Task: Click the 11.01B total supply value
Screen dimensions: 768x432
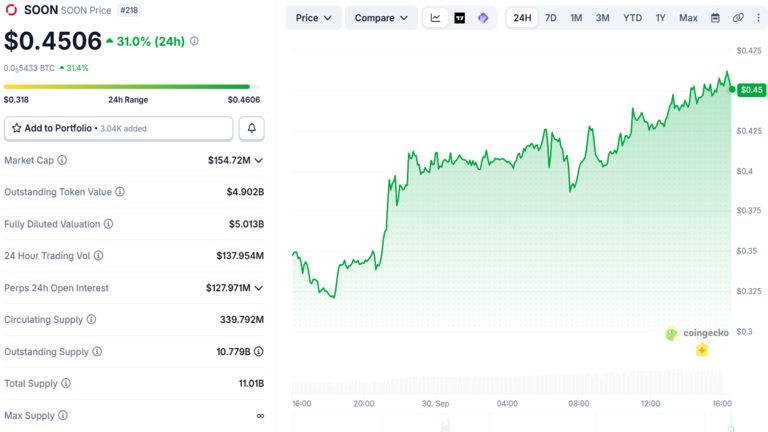Action: [251, 384]
